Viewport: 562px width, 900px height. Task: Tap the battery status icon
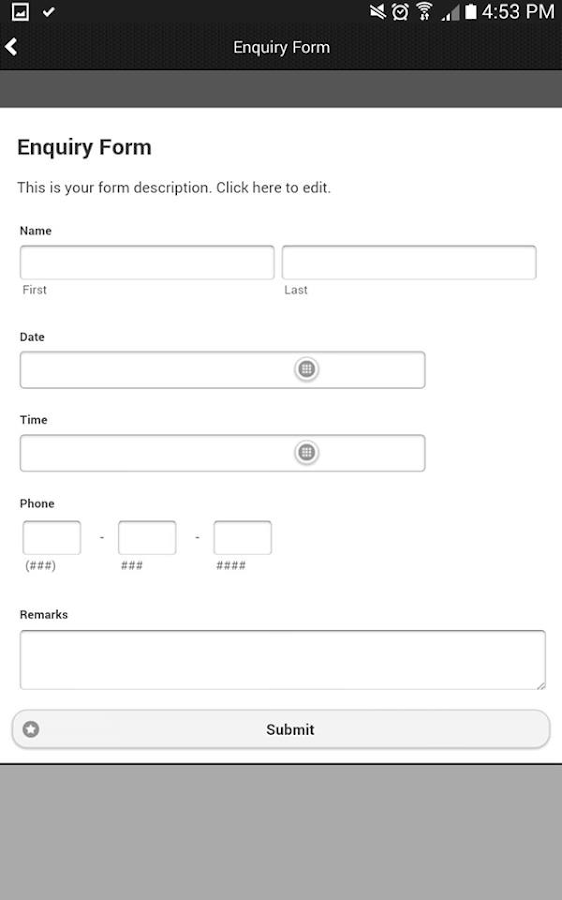pyautogui.click(x=471, y=11)
